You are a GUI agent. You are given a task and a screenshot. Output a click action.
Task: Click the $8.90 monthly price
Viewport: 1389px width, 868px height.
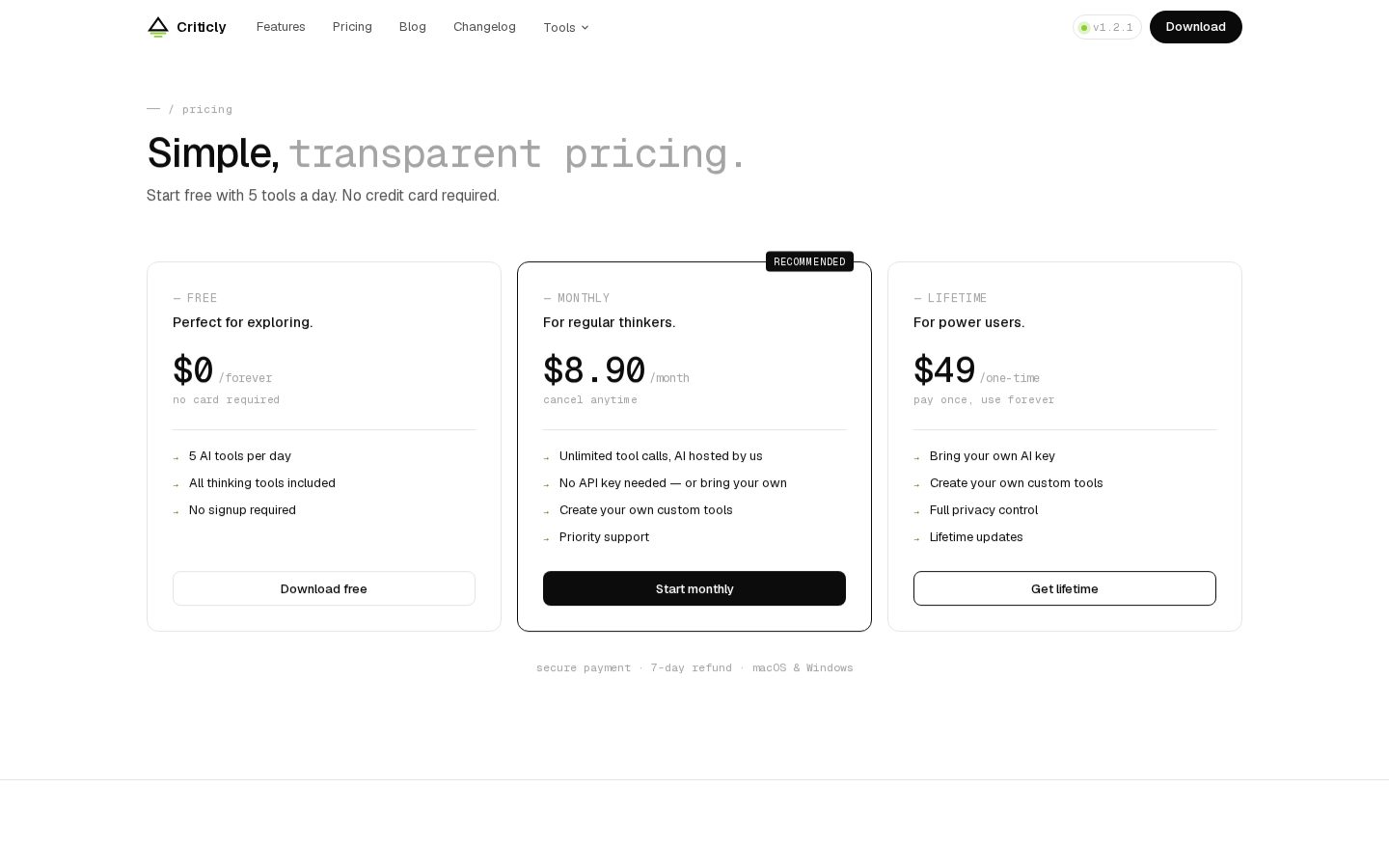(594, 370)
